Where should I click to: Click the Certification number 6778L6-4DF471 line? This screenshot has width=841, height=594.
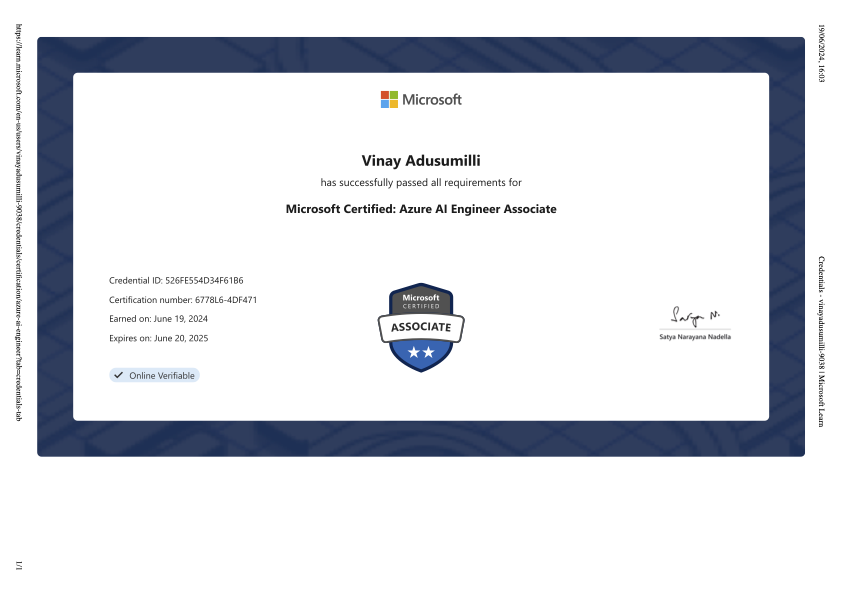[183, 299]
